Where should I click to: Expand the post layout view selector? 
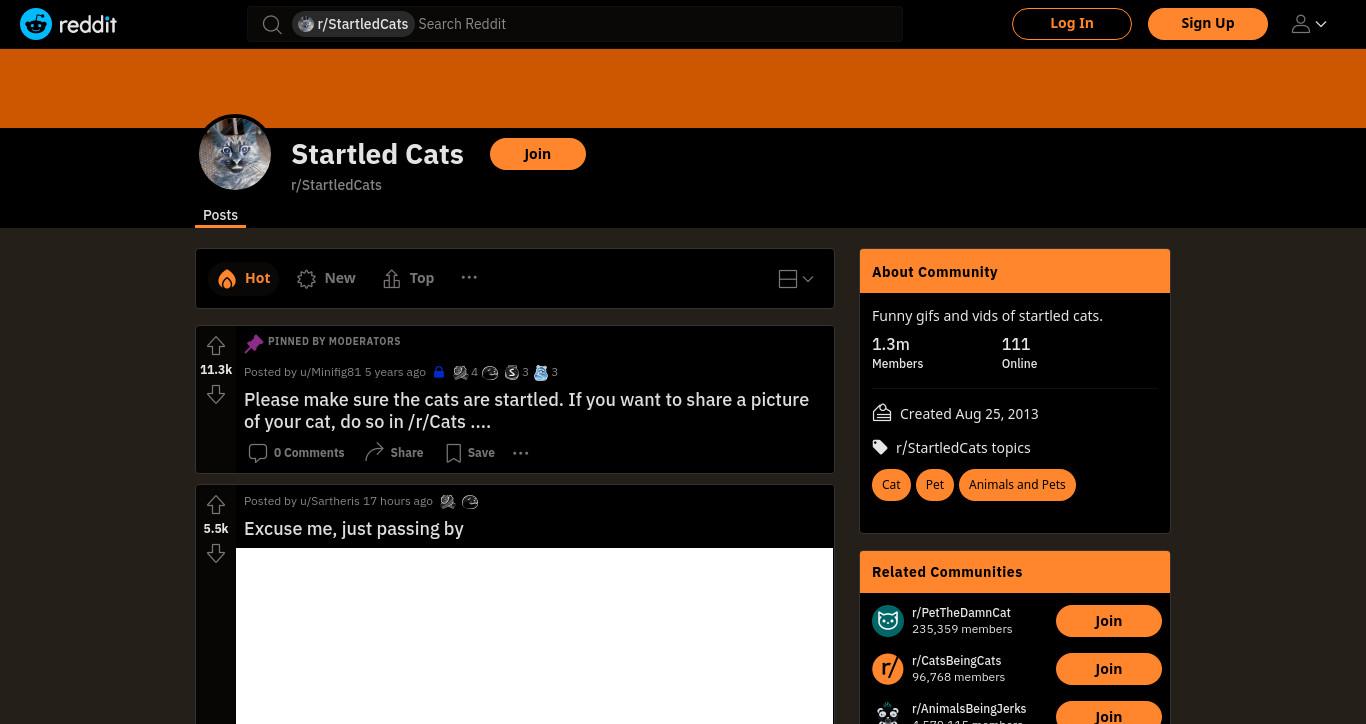pos(796,279)
